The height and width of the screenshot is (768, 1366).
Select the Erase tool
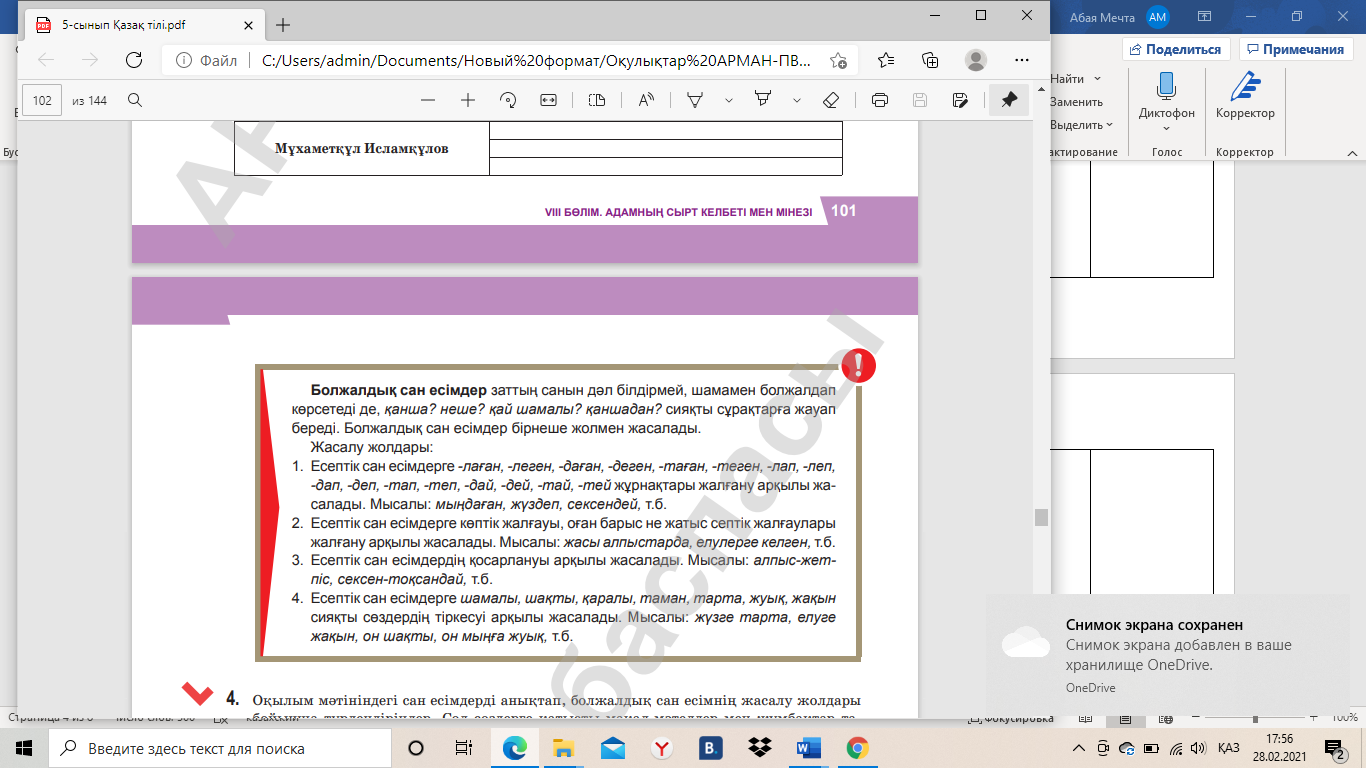pos(830,100)
